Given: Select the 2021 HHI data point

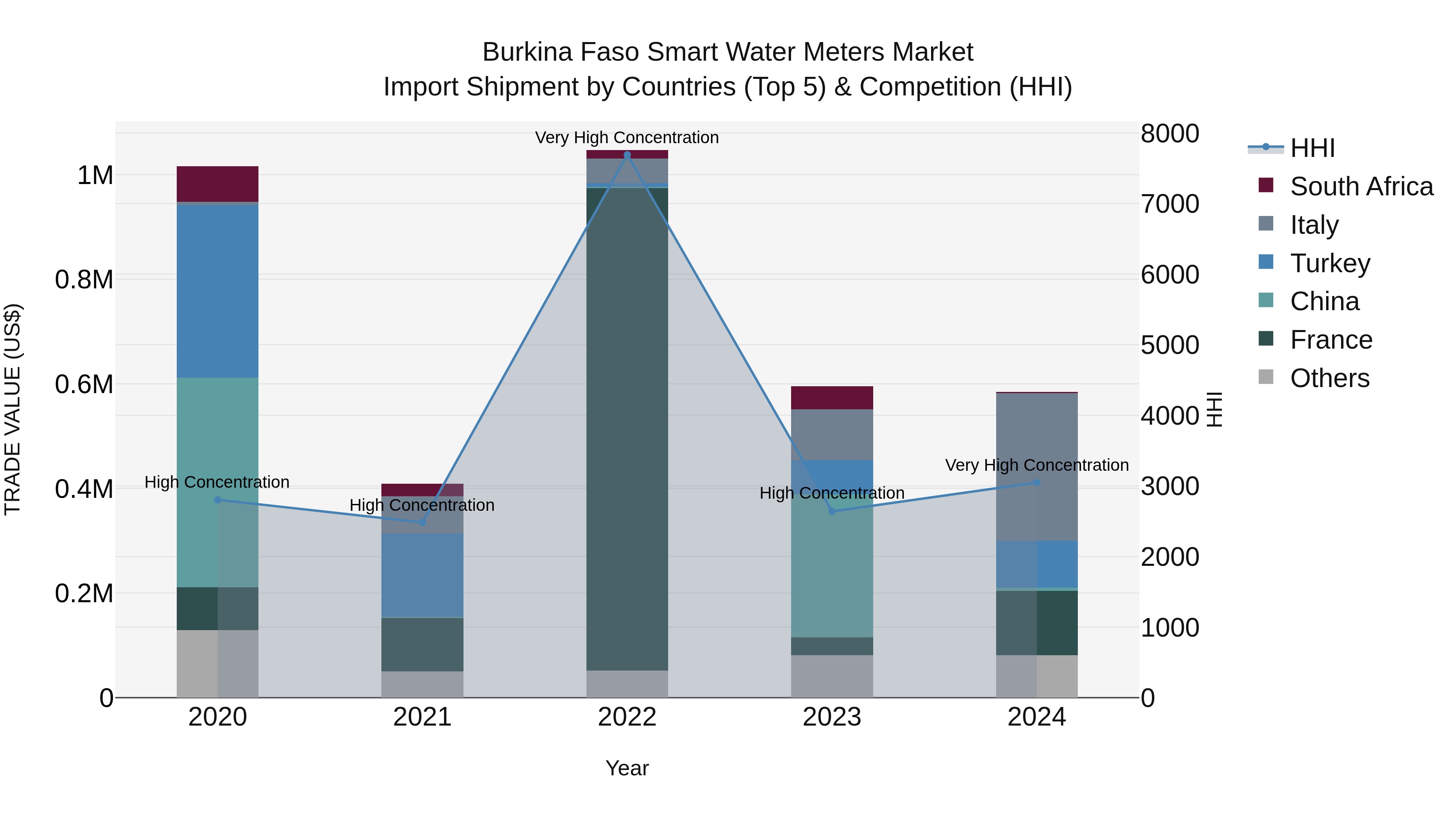Looking at the screenshot, I should click(x=422, y=522).
